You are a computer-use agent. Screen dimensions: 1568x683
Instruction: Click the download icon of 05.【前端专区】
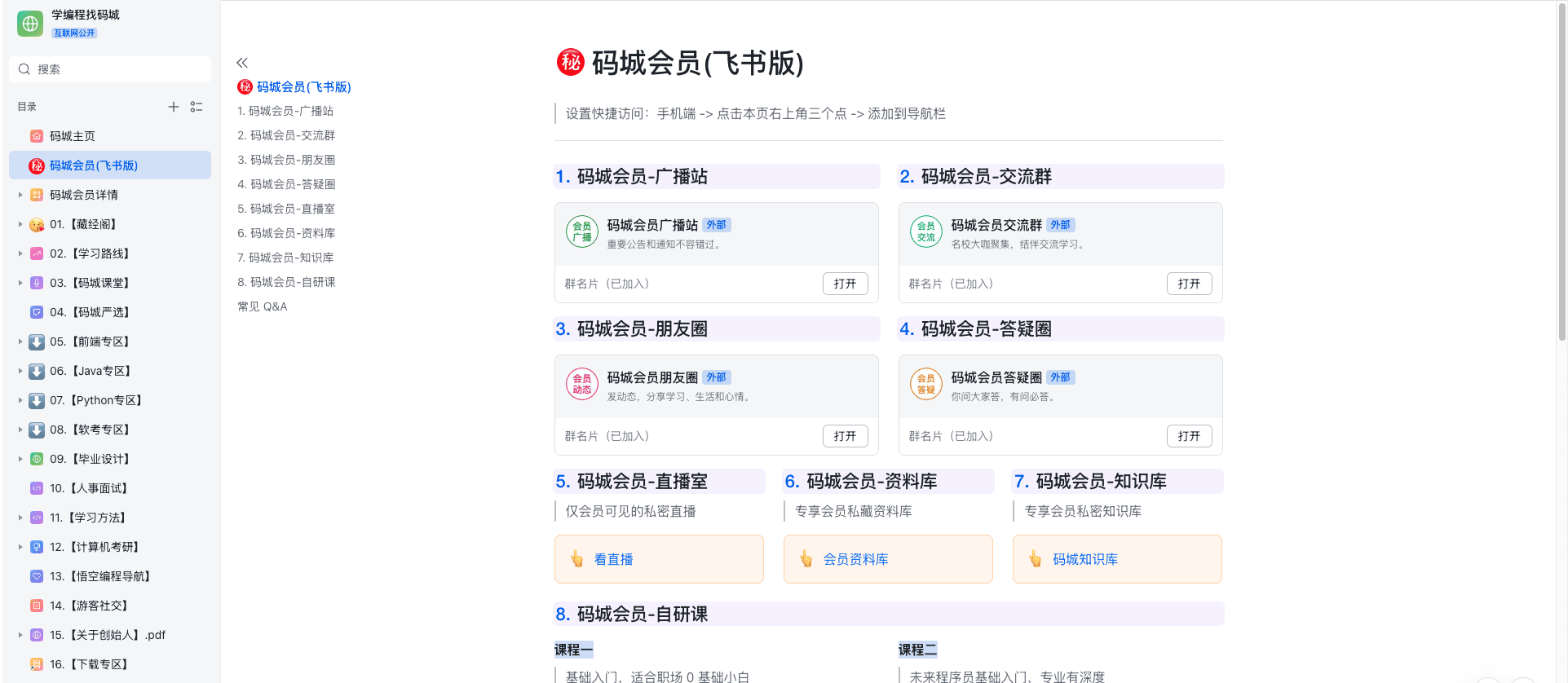coord(37,341)
